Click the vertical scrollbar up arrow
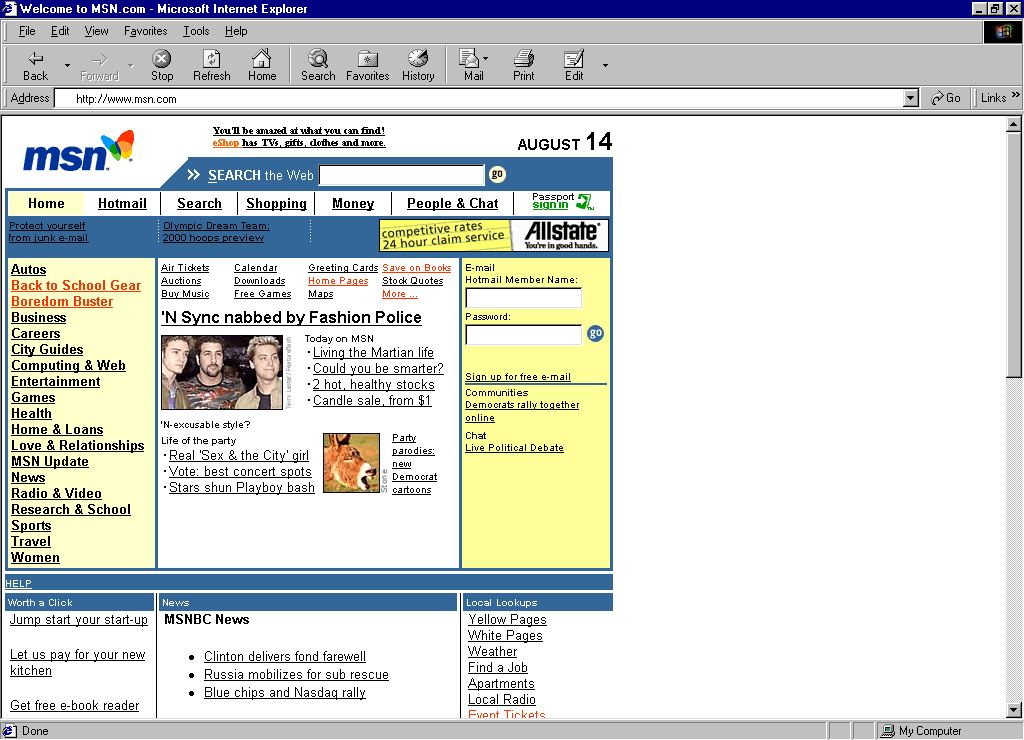 coord(1014,124)
